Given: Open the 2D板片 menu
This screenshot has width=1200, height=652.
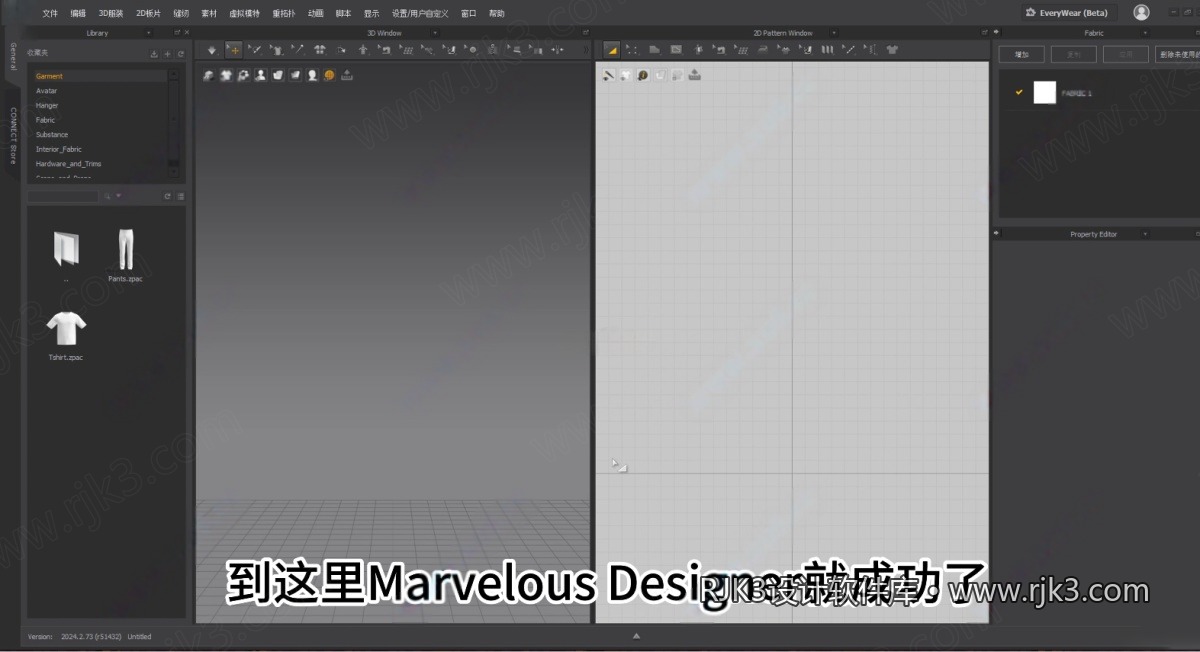Looking at the screenshot, I should click(x=148, y=13).
